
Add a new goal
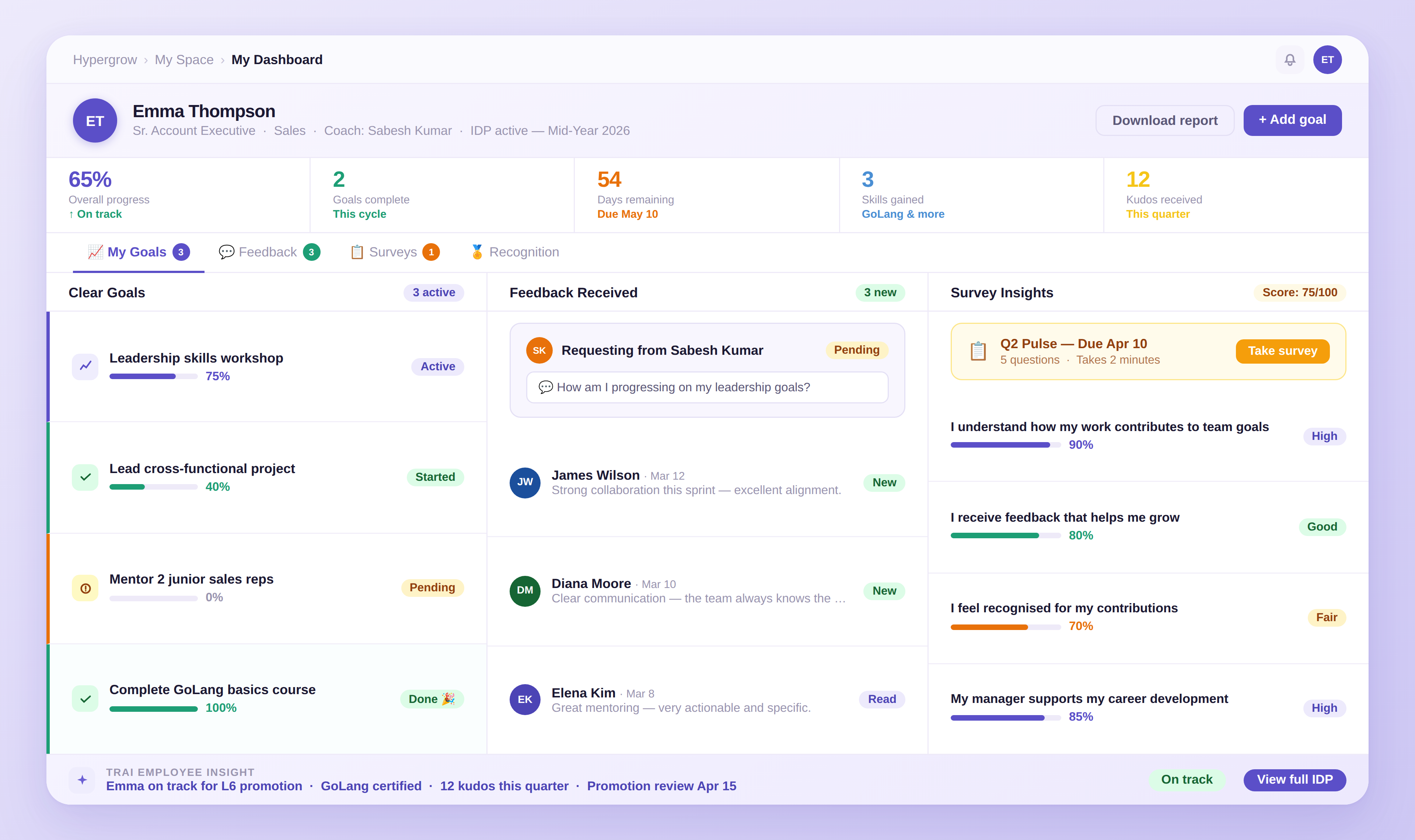(1292, 120)
